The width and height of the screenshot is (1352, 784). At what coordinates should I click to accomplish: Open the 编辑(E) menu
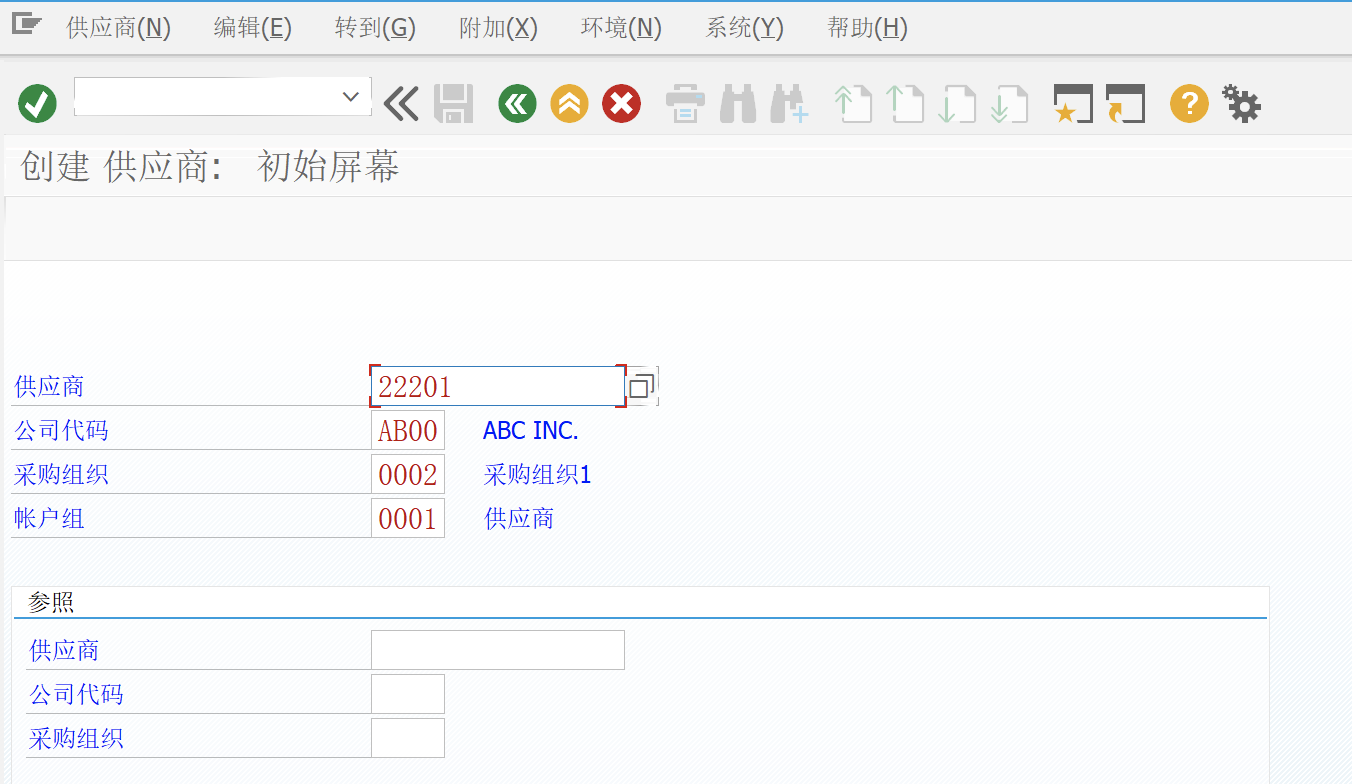[x=253, y=28]
